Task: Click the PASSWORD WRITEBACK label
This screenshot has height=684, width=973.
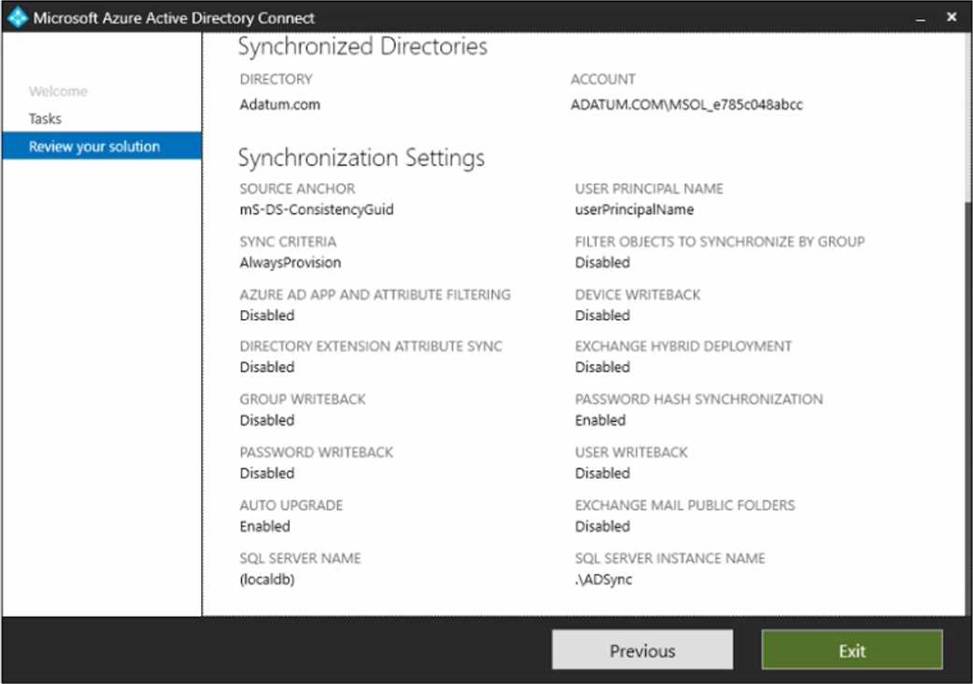Action: click(x=316, y=452)
